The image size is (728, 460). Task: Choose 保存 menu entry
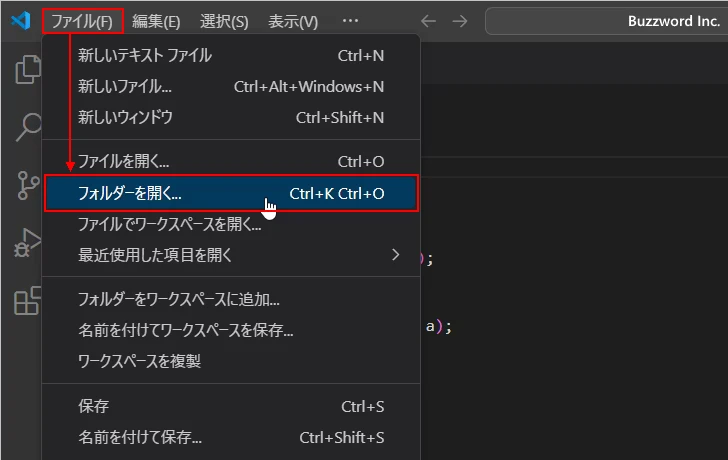coord(231,407)
